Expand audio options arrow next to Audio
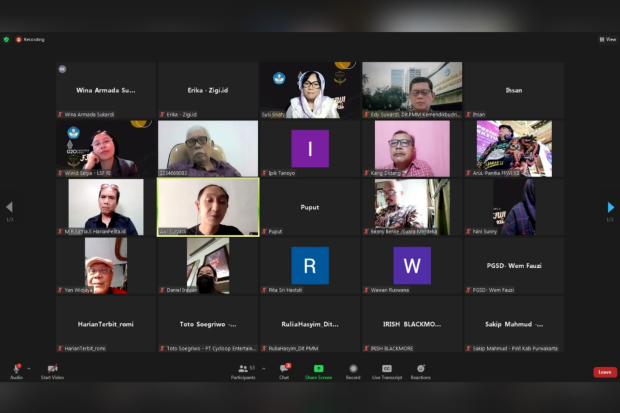620x413 pixels. [29, 368]
